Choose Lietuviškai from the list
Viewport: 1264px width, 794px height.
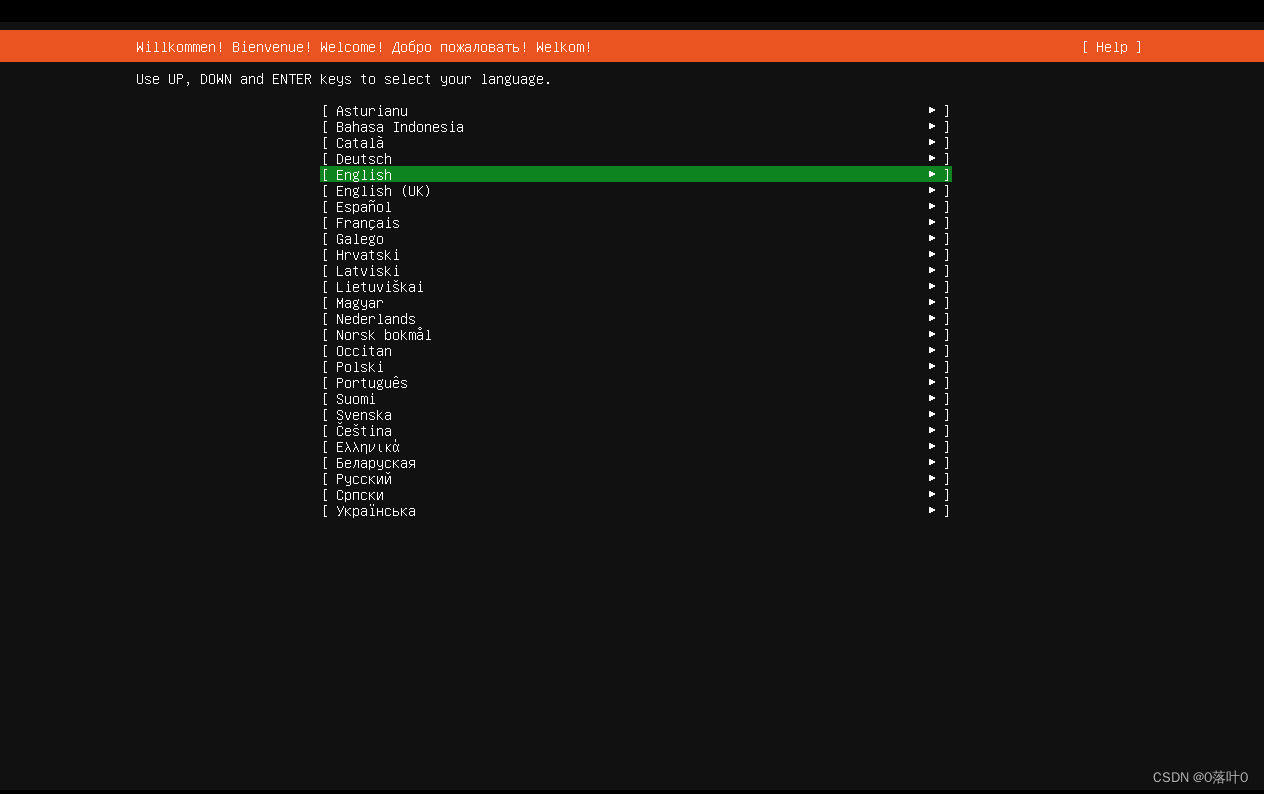[x=635, y=287]
